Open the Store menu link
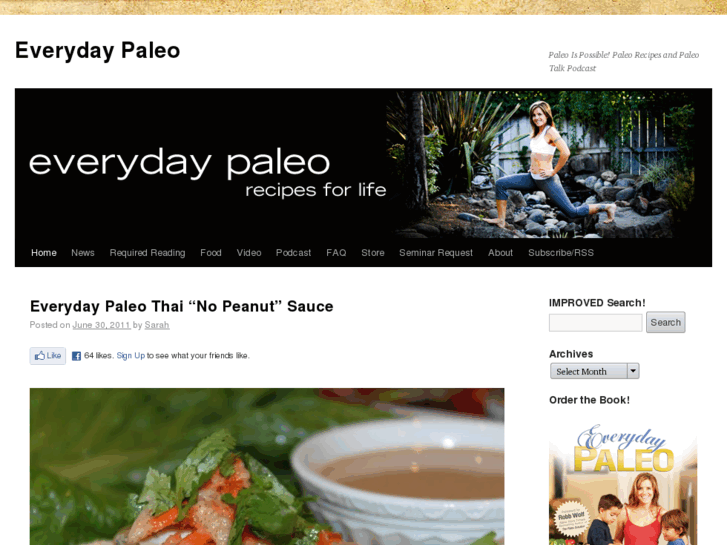The width and height of the screenshot is (727, 545). [373, 253]
